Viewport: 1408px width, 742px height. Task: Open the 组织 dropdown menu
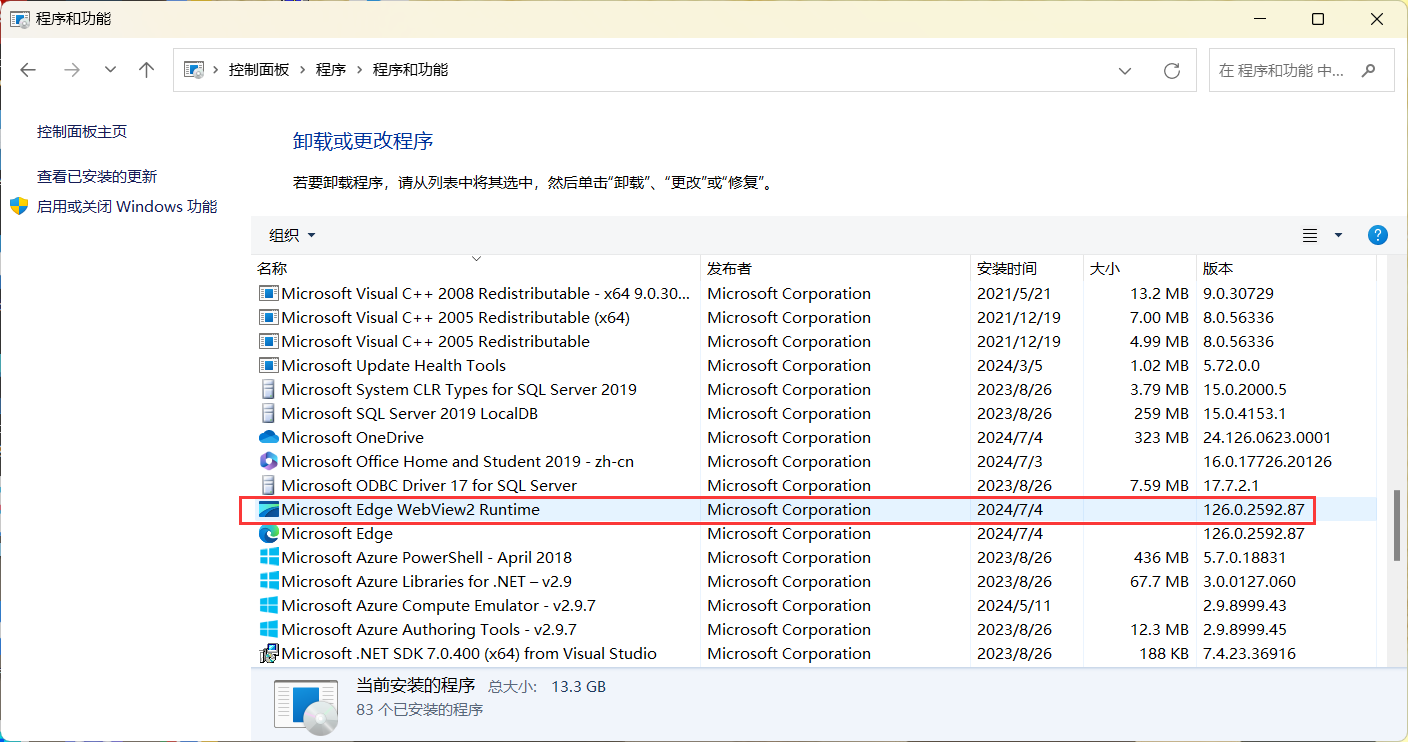292,235
